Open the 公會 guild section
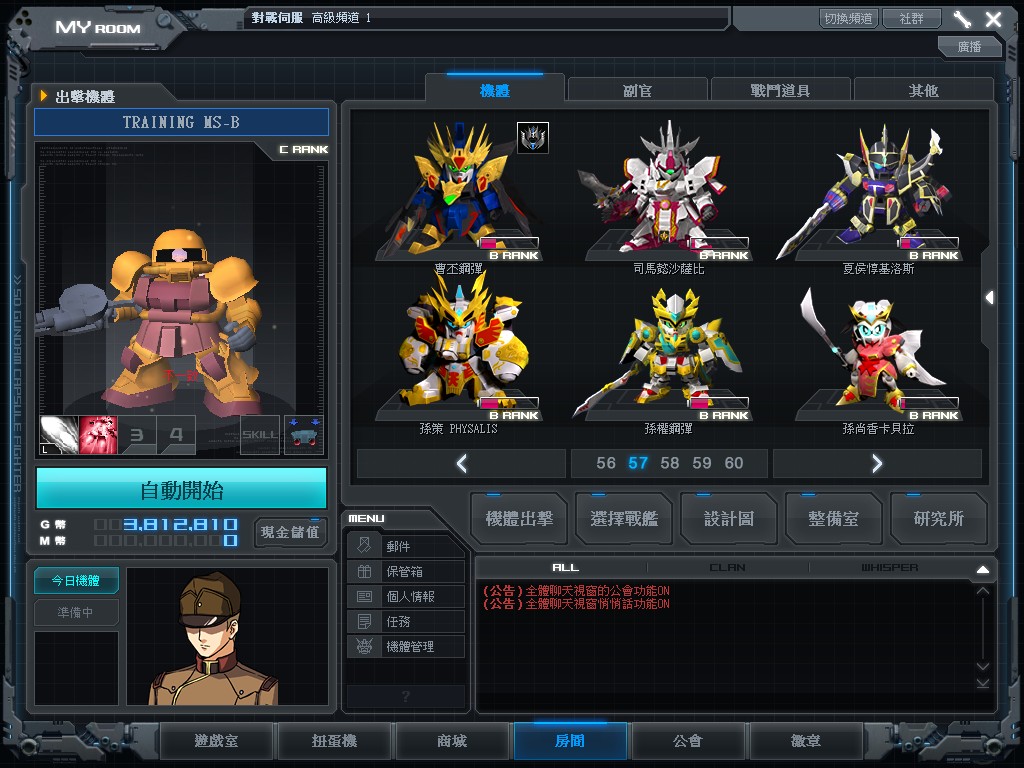This screenshot has width=1024, height=768. [x=688, y=741]
